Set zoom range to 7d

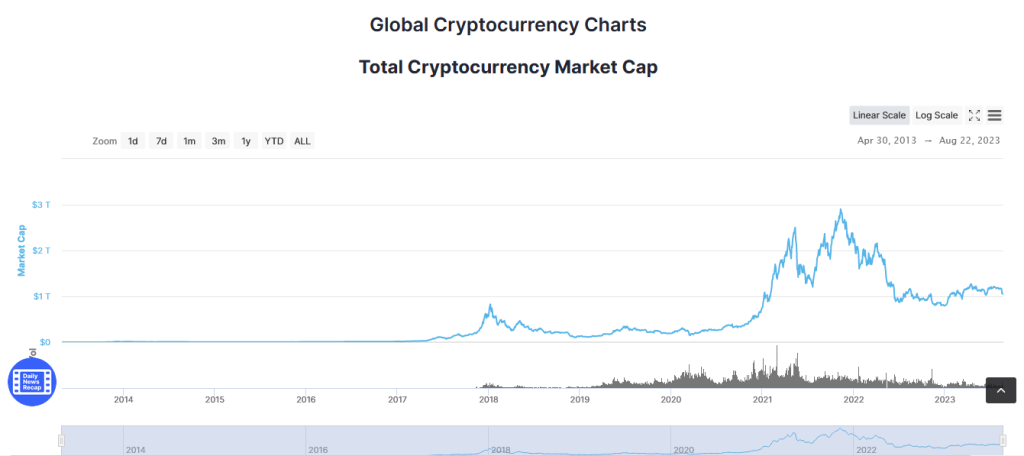pyautogui.click(x=161, y=140)
